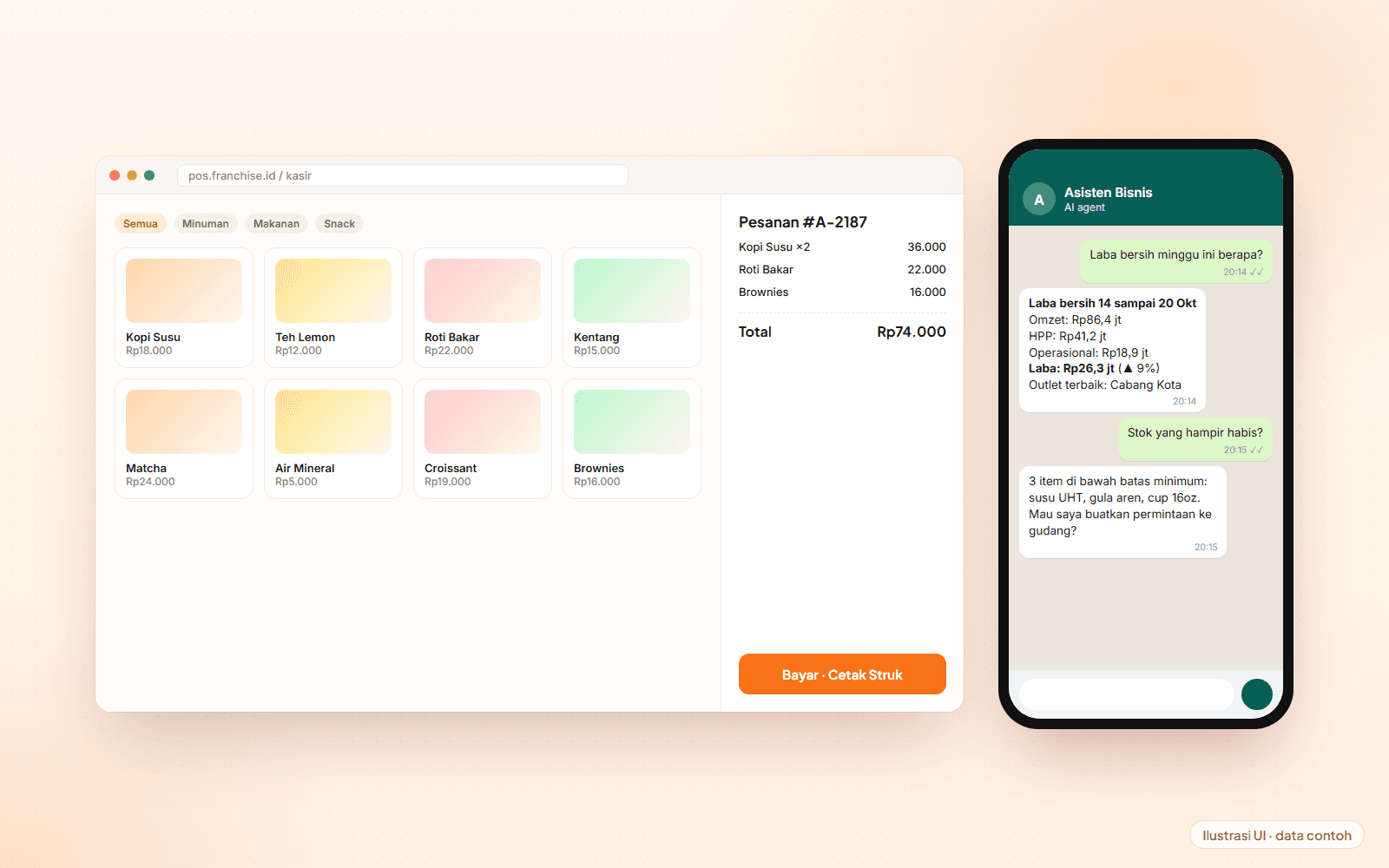Add the Brownies product card

[x=632, y=438]
